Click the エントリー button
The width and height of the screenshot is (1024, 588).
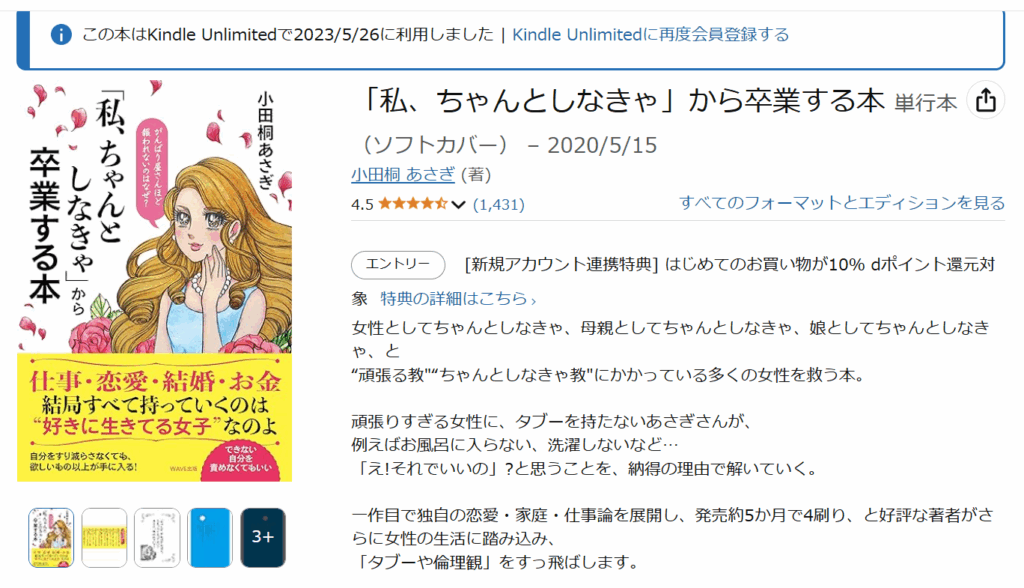[398, 265]
